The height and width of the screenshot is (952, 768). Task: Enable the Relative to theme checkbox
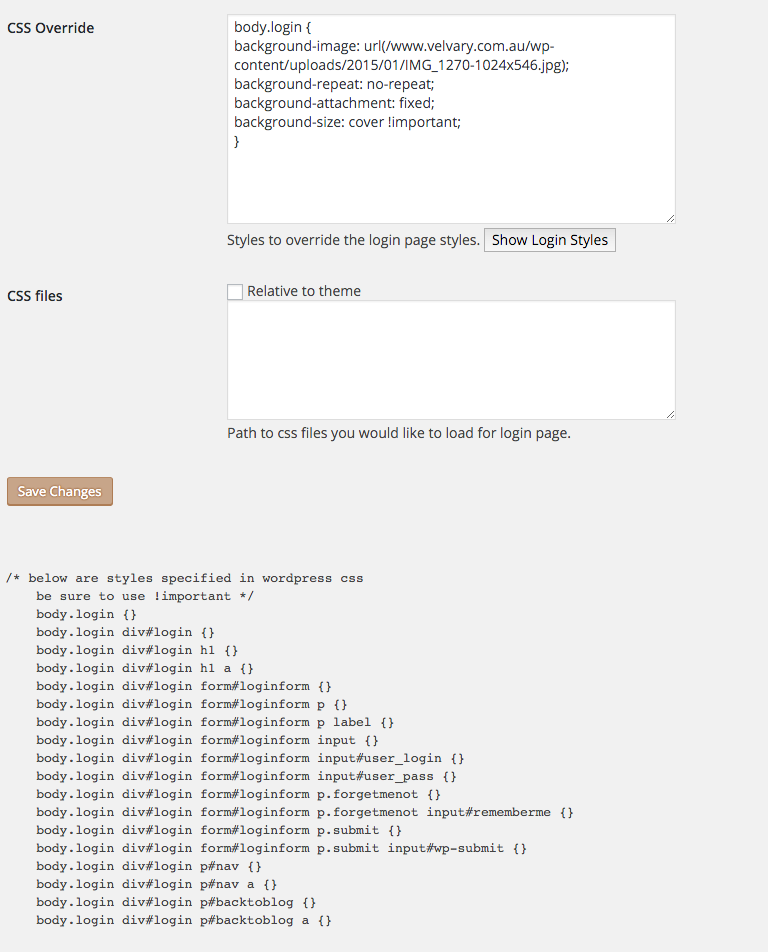pos(235,291)
